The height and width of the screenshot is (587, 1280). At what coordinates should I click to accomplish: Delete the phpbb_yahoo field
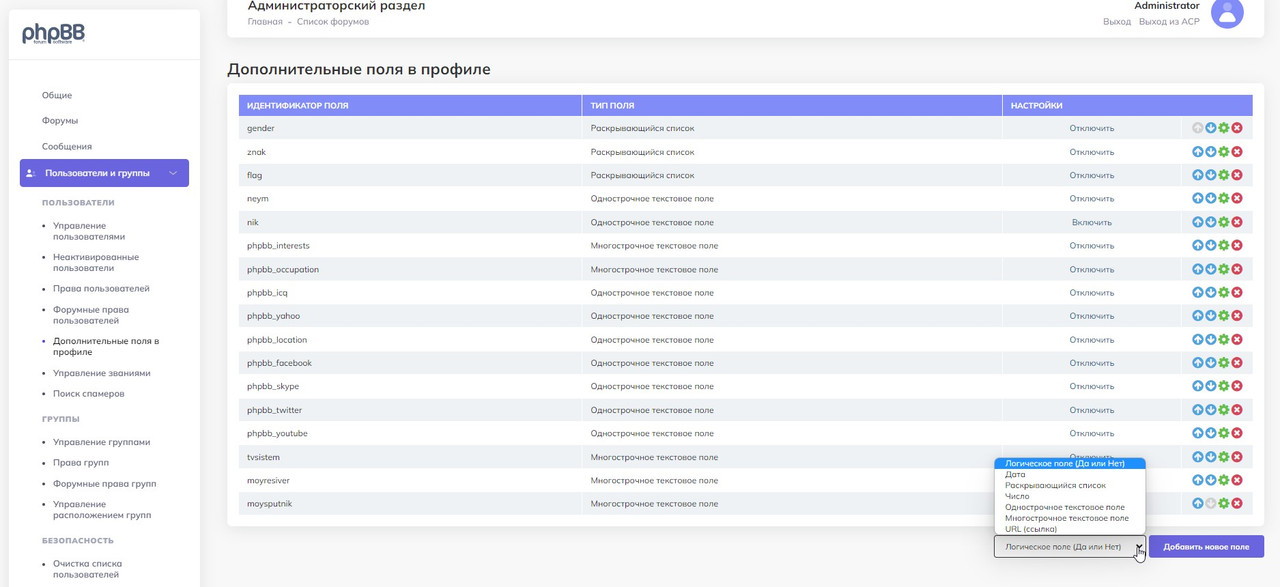(x=1237, y=316)
